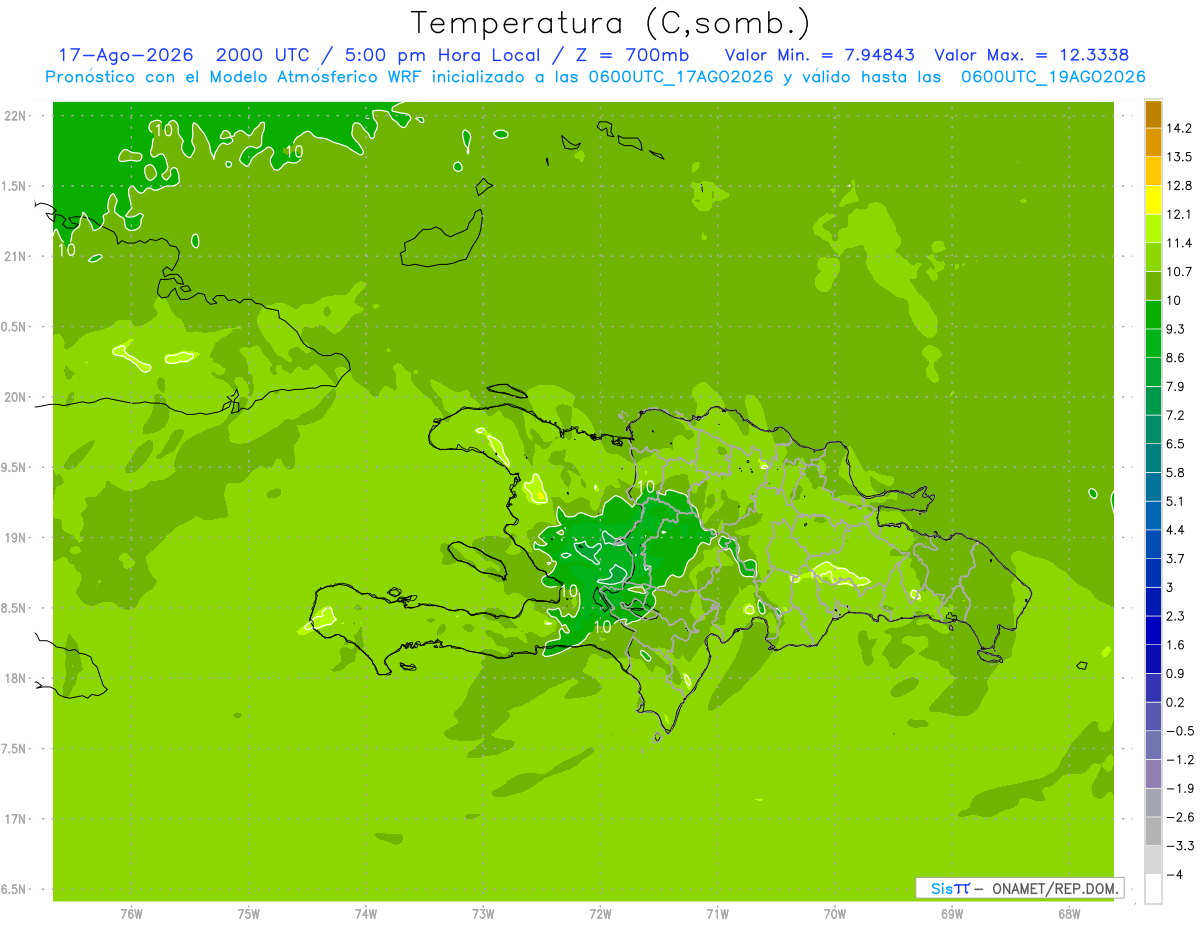Click the colorbar value -1.2
Screen dimensions: 1200x927
(1180, 759)
